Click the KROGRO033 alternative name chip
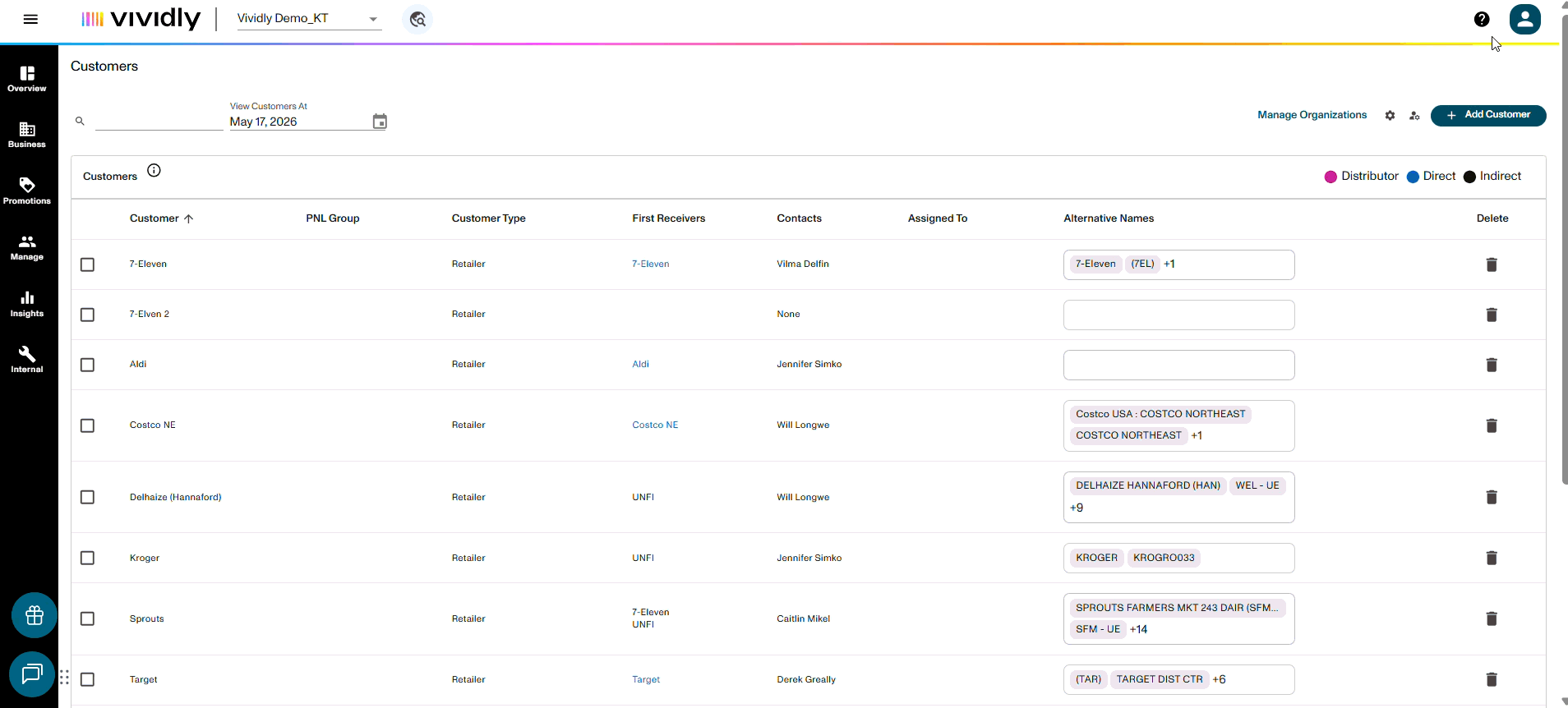 pyautogui.click(x=1164, y=558)
